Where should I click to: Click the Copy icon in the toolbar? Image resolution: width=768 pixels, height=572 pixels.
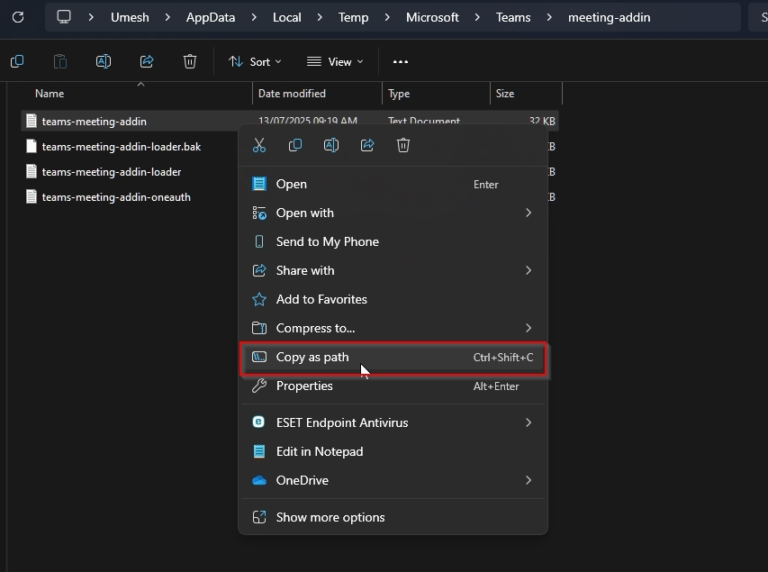(x=17, y=62)
